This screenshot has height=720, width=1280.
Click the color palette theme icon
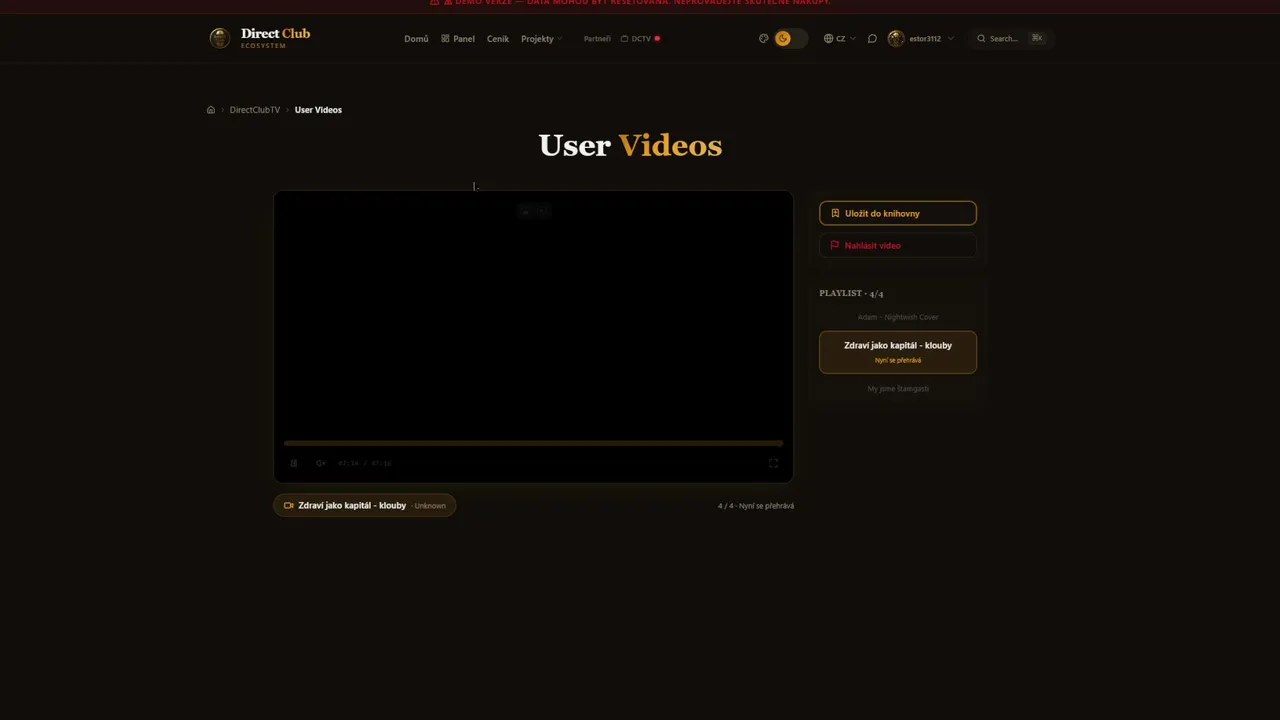point(763,39)
